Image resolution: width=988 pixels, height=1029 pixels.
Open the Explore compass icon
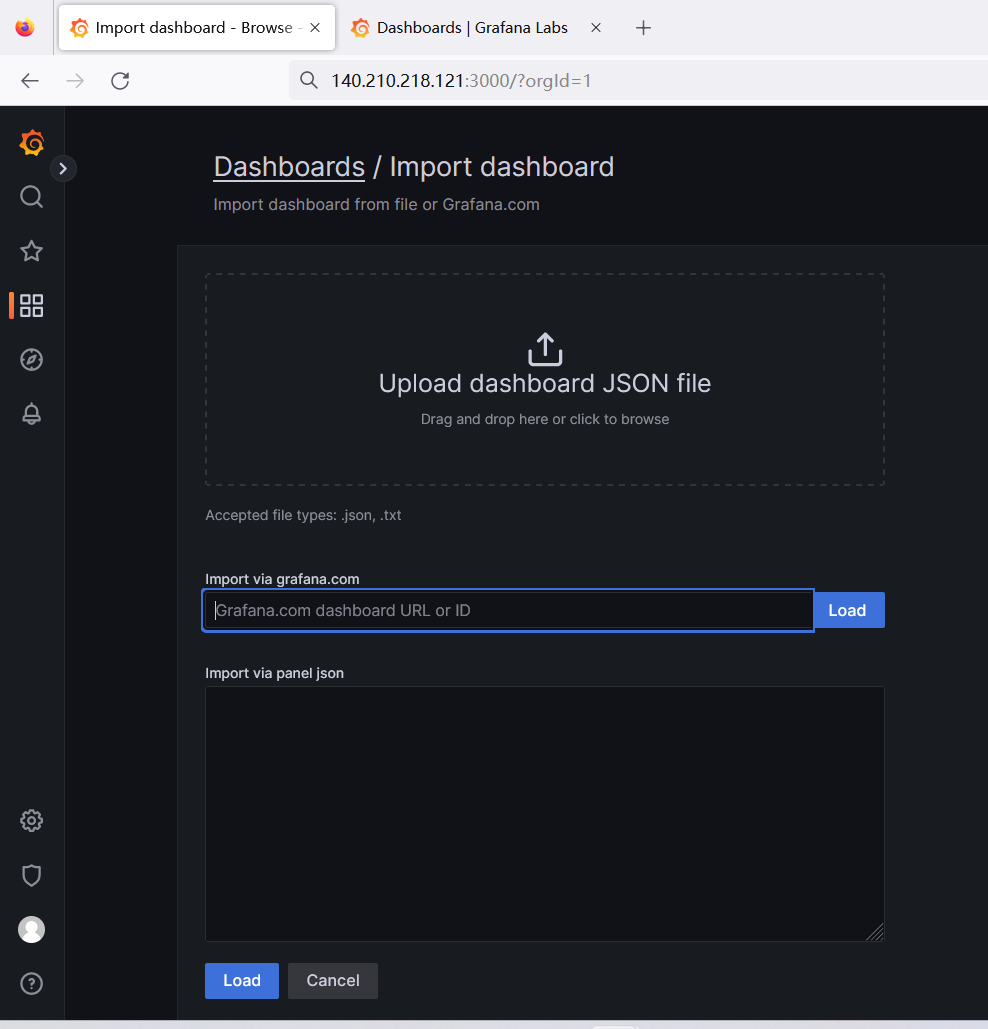(31, 360)
